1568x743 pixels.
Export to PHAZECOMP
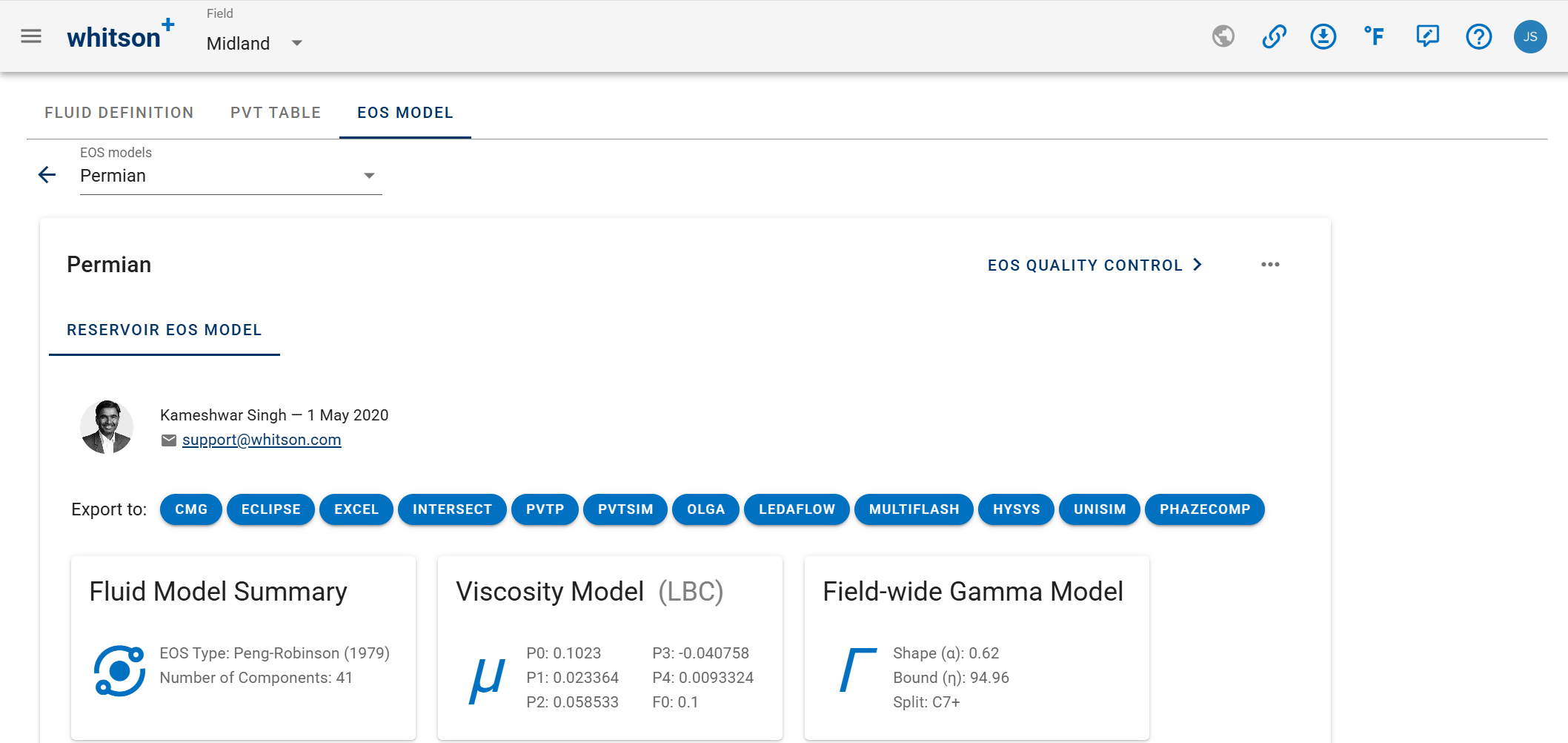[x=1205, y=509]
